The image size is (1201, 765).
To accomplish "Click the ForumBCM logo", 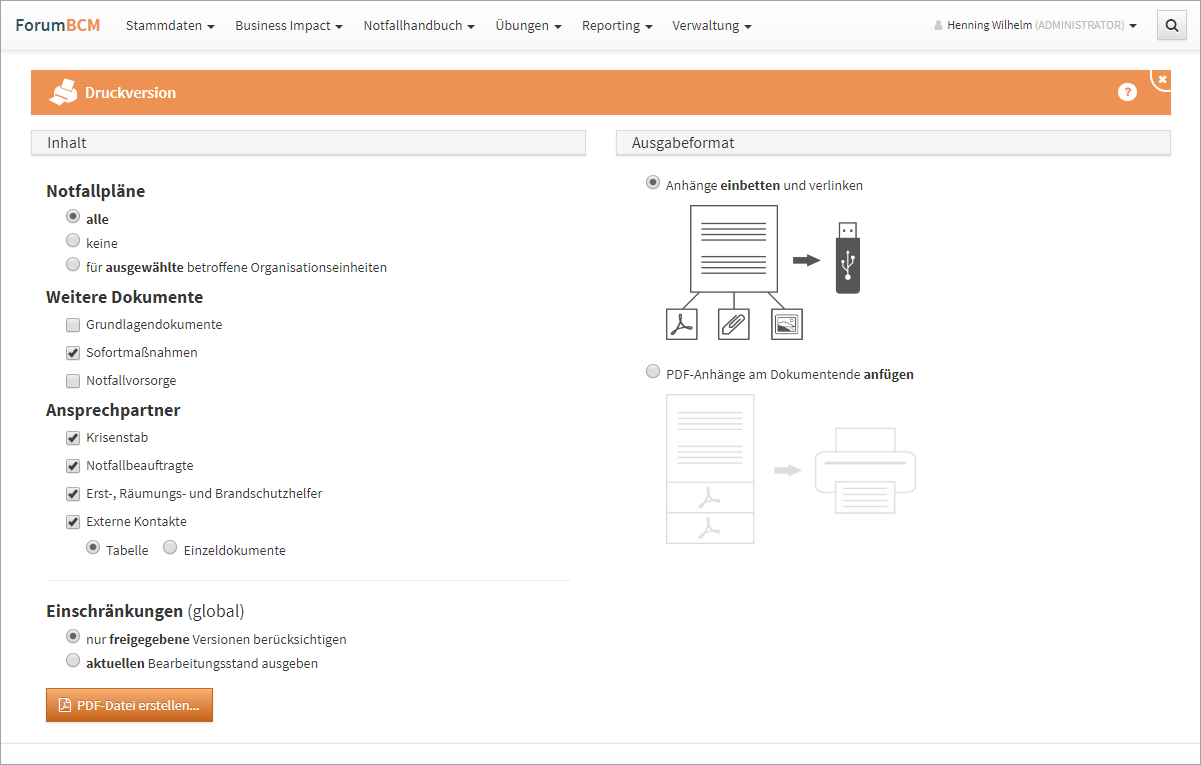I will pyautogui.click(x=58, y=25).
